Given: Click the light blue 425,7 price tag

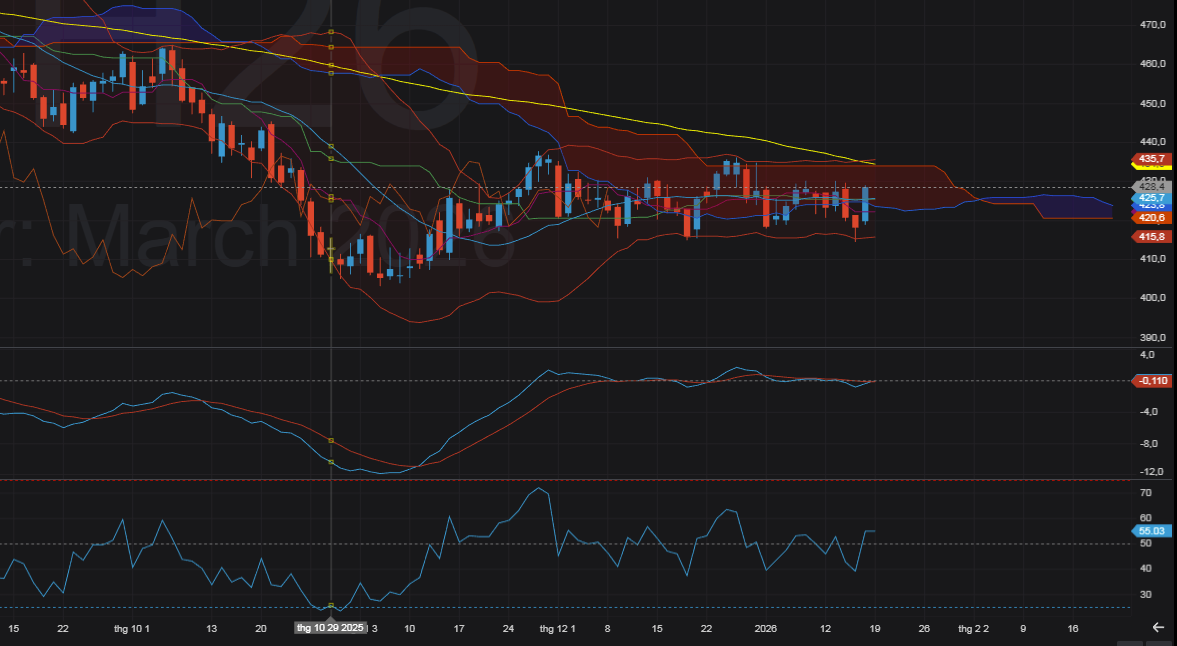Looking at the screenshot, I should (1152, 198).
